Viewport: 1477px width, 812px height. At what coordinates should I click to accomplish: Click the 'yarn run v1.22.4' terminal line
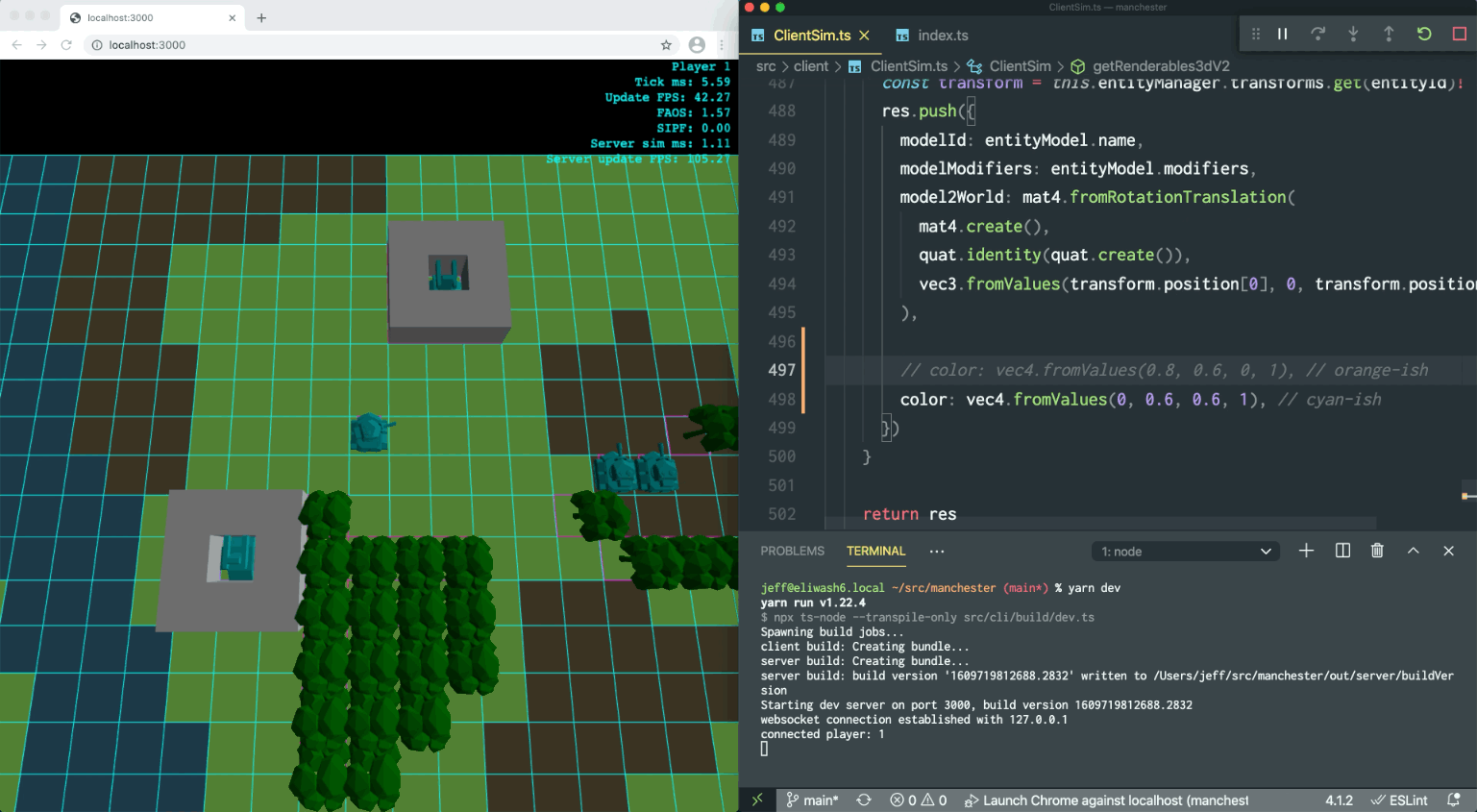pyautogui.click(x=813, y=603)
